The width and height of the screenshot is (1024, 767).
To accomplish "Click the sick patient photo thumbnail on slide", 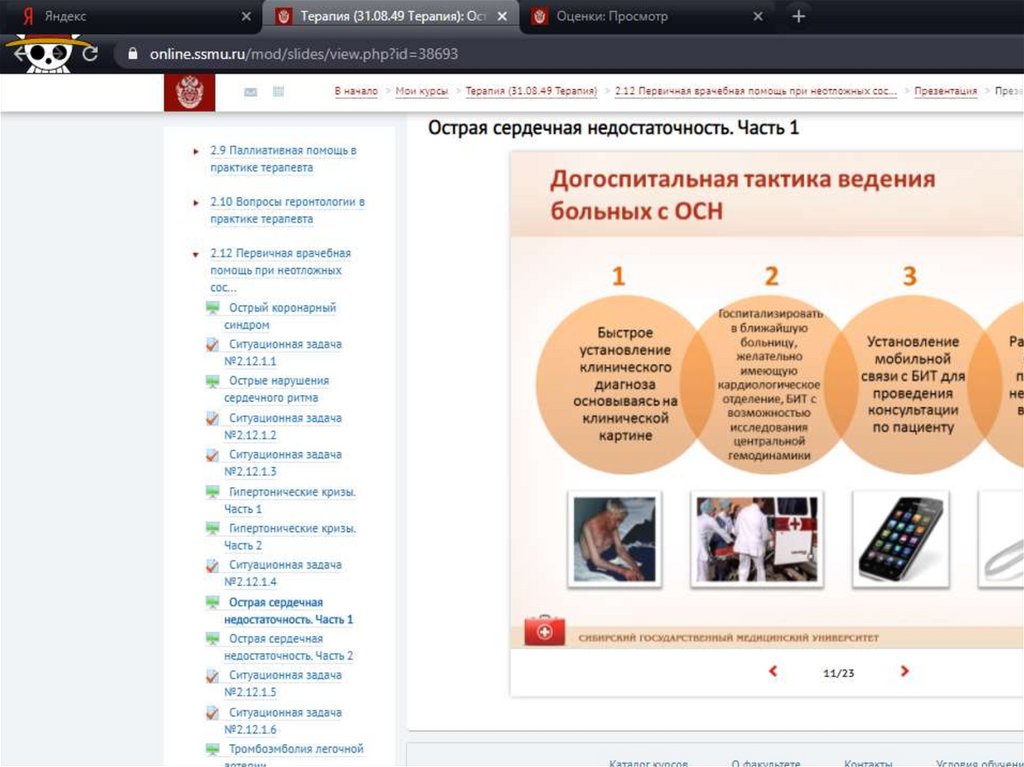I will click(615, 540).
